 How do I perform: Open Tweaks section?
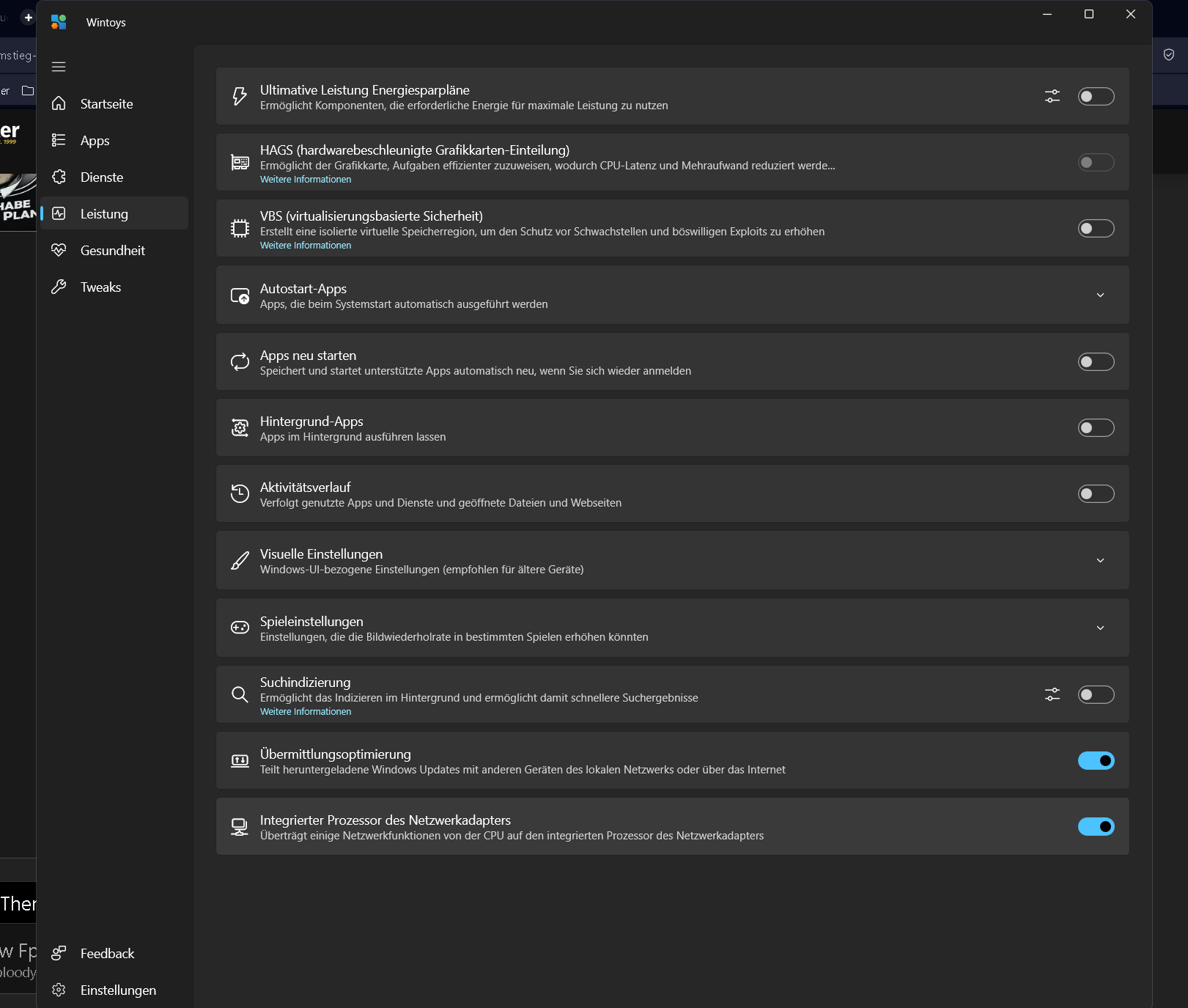click(x=114, y=287)
